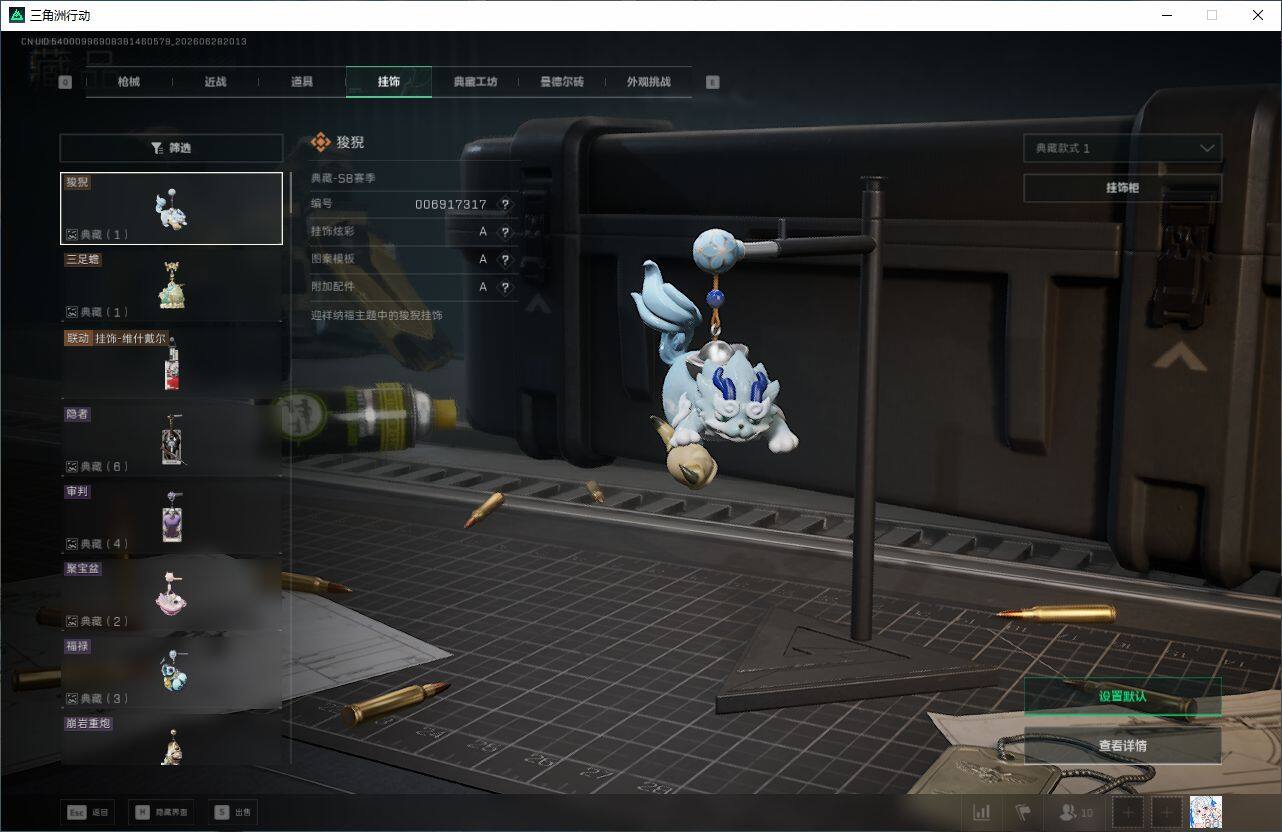Click the 典藏-S8赛季 label
The height and width of the screenshot is (832, 1282).
click(343, 178)
